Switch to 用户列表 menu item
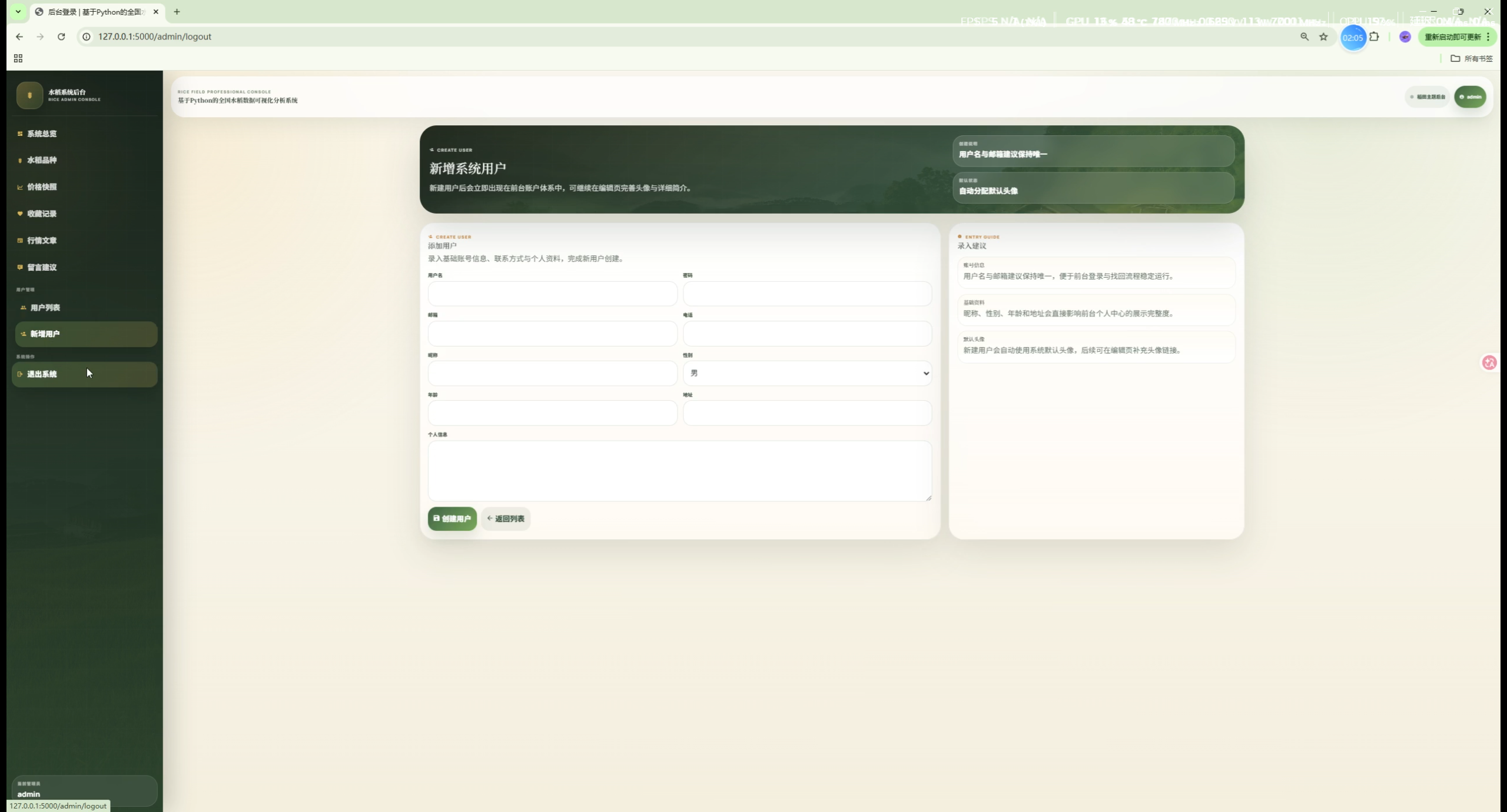 pyautogui.click(x=45, y=308)
